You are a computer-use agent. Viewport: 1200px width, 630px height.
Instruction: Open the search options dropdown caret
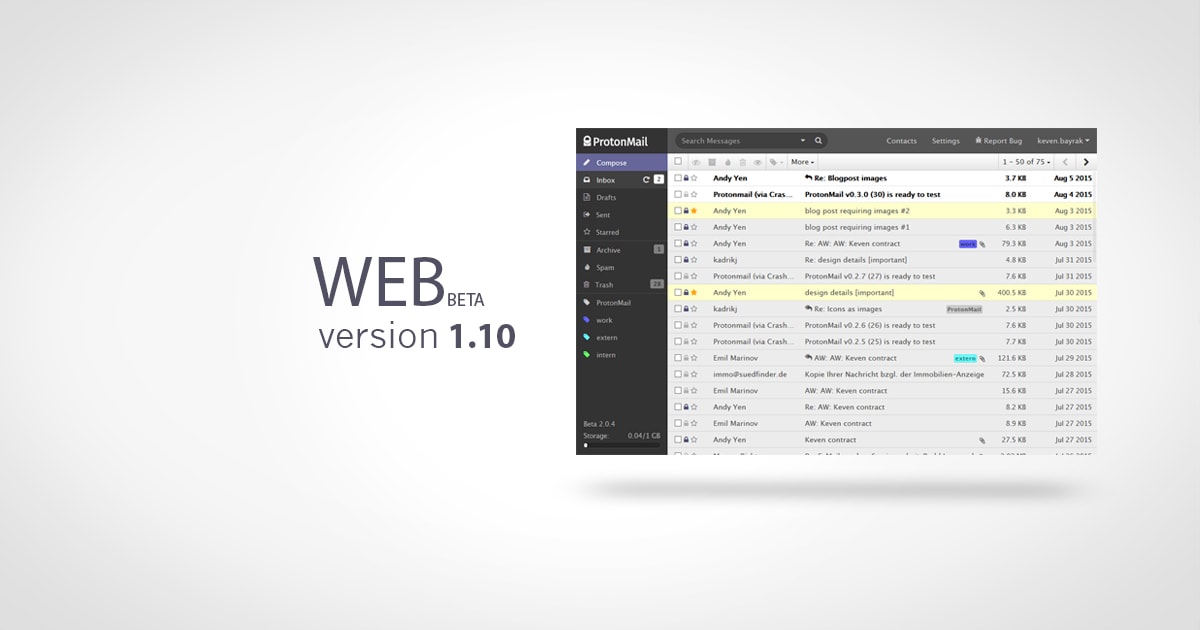click(x=803, y=141)
